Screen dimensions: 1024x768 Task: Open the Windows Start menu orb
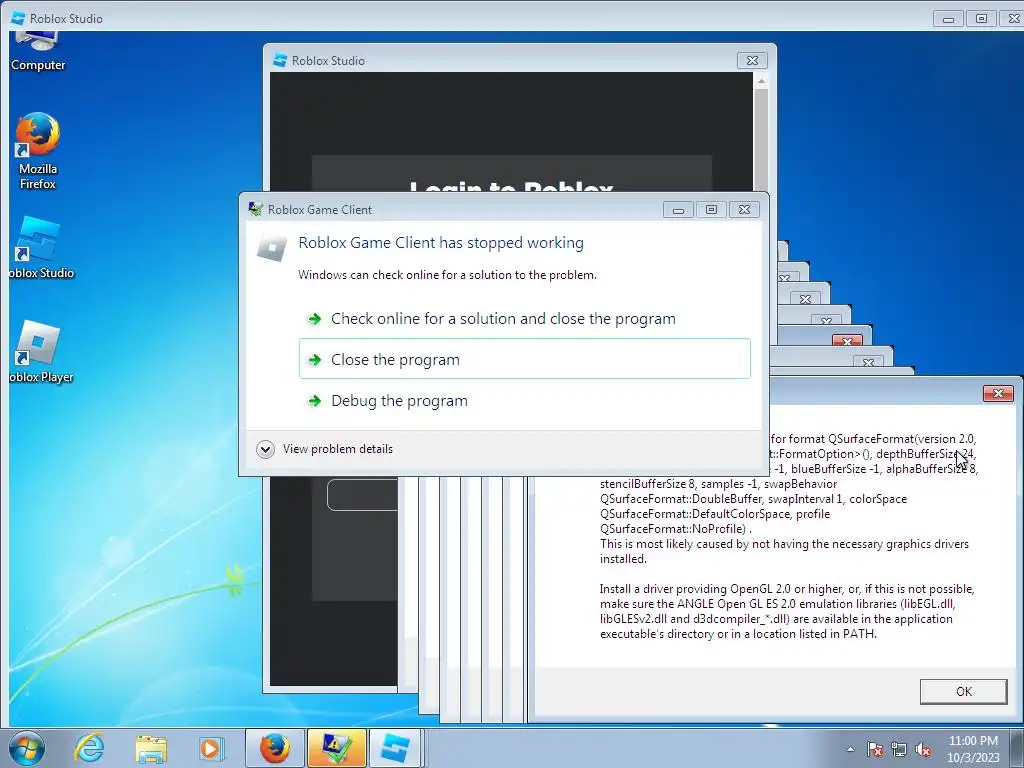click(x=26, y=748)
